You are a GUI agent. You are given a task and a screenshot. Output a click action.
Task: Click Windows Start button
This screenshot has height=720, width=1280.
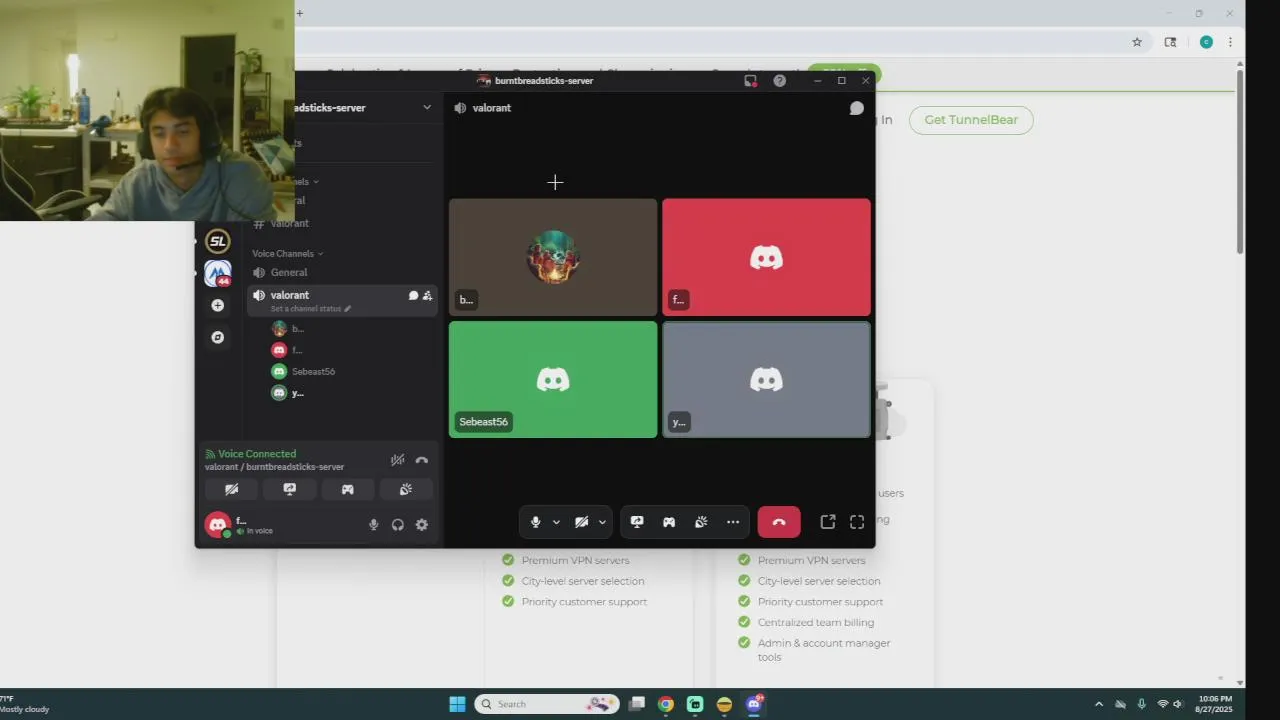pyautogui.click(x=457, y=704)
